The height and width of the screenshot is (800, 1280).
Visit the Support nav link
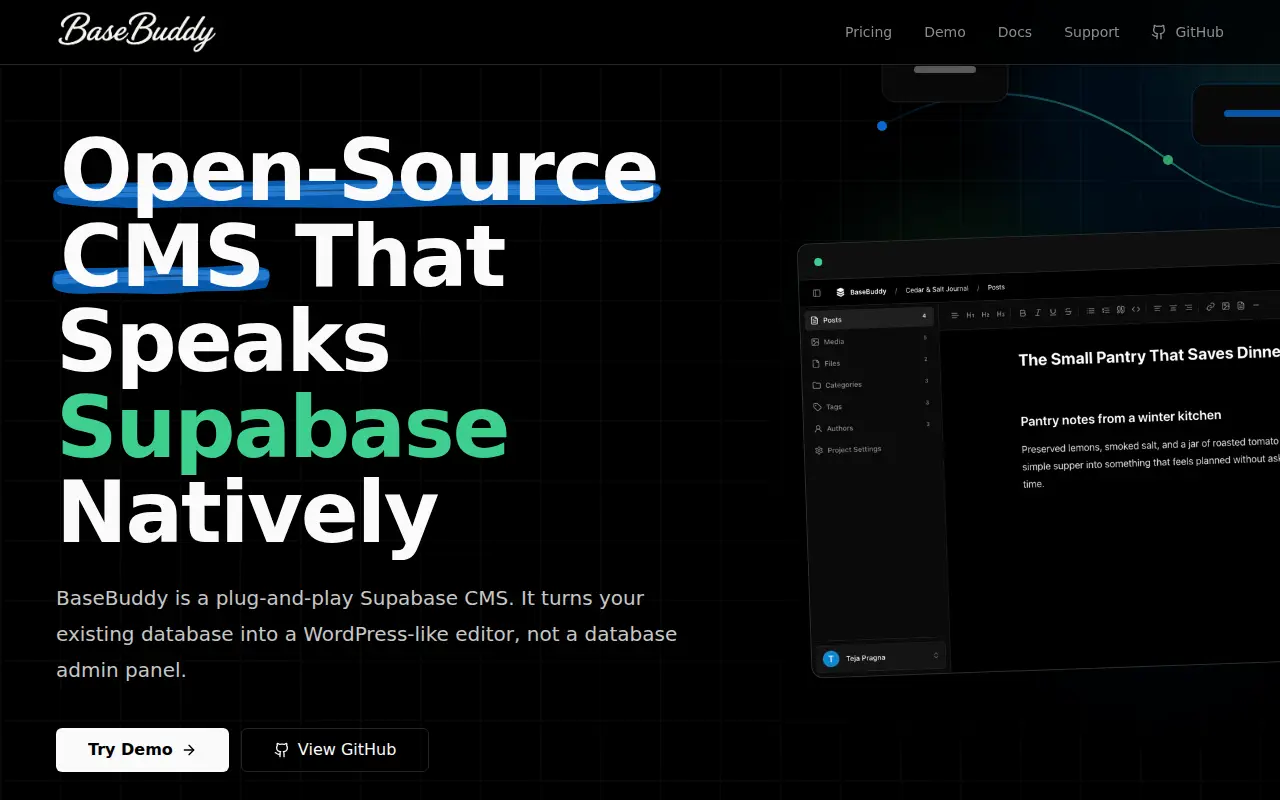pos(1092,32)
